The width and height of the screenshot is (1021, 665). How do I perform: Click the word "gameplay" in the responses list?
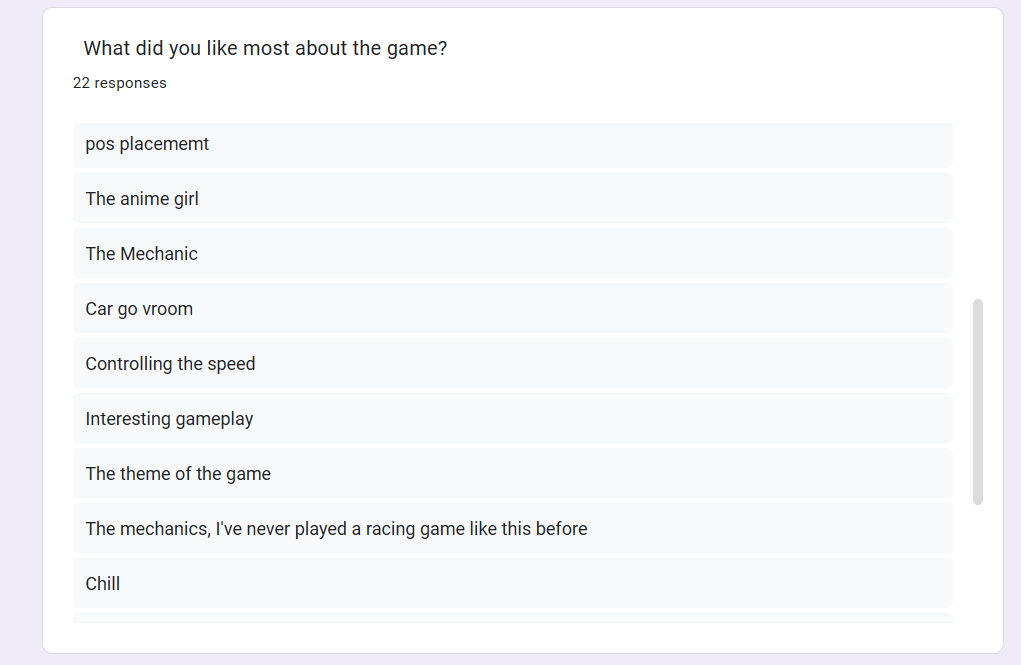(x=211, y=419)
